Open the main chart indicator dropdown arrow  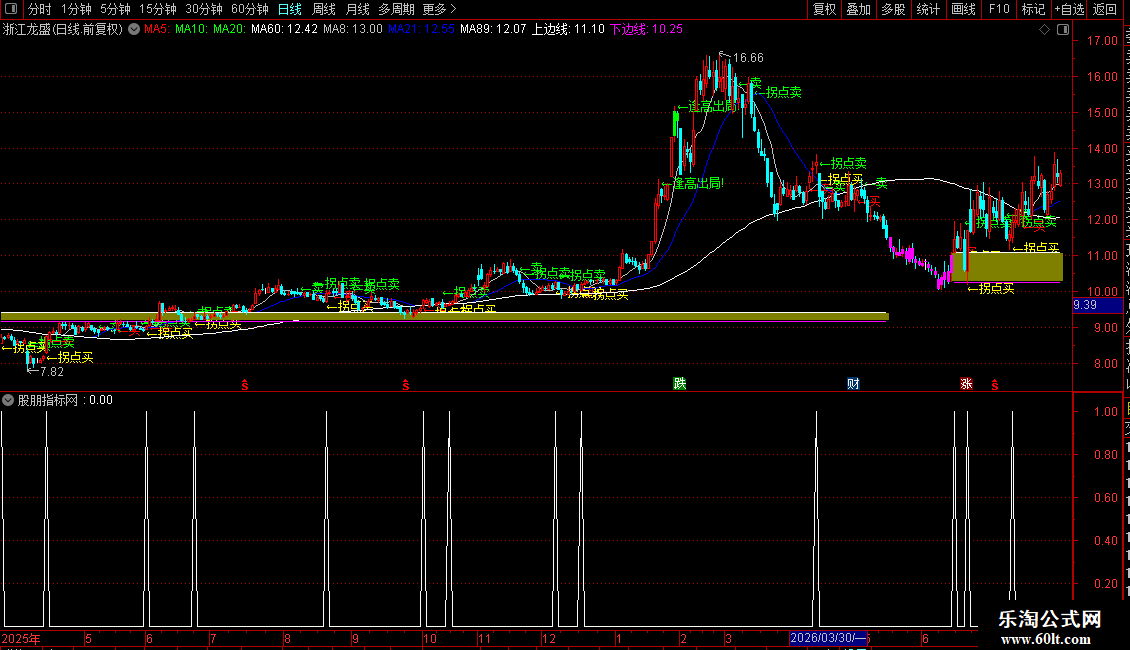[x=134, y=30]
